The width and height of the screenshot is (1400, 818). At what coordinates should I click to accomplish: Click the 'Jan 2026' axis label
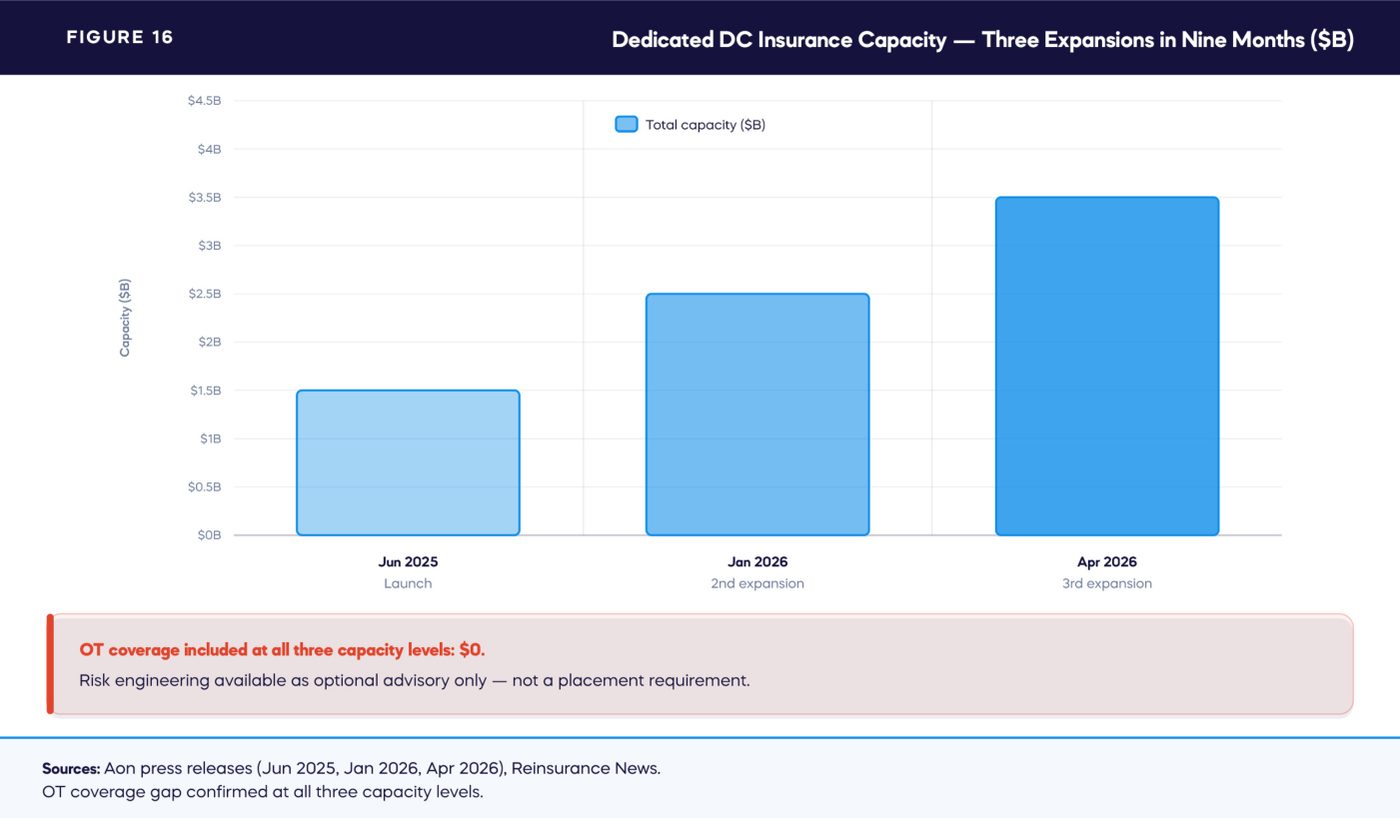757,562
